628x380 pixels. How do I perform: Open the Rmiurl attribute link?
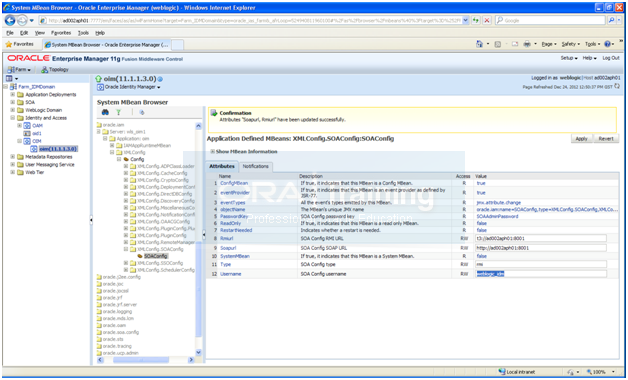(227, 238)
